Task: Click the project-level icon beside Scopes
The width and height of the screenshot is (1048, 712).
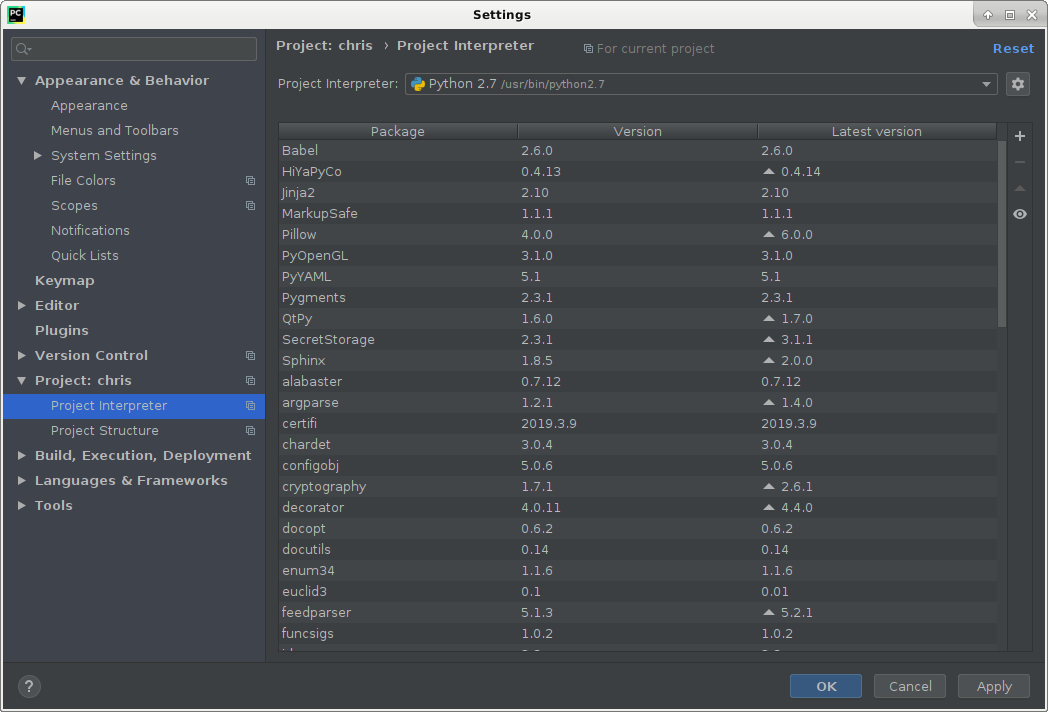Action: pyautogui.click(x=251, y=206)
